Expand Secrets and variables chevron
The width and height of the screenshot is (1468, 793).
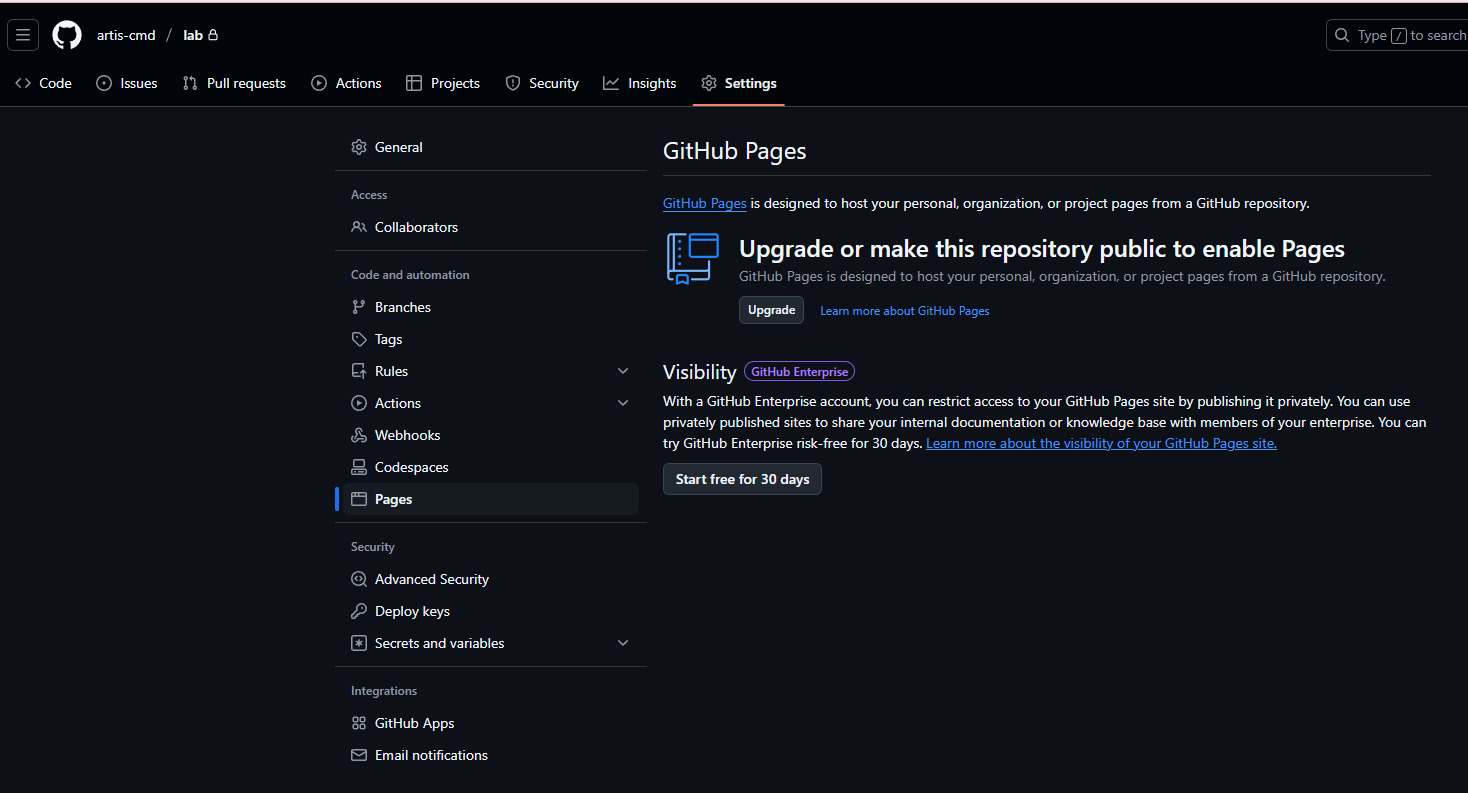[623, 643]
